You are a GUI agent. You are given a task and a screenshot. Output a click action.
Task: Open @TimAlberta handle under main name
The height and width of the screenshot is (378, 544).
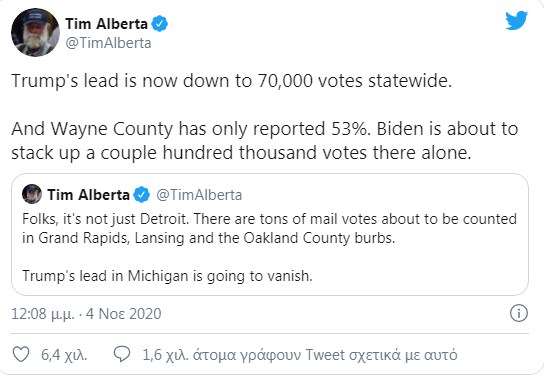point(108,43)
